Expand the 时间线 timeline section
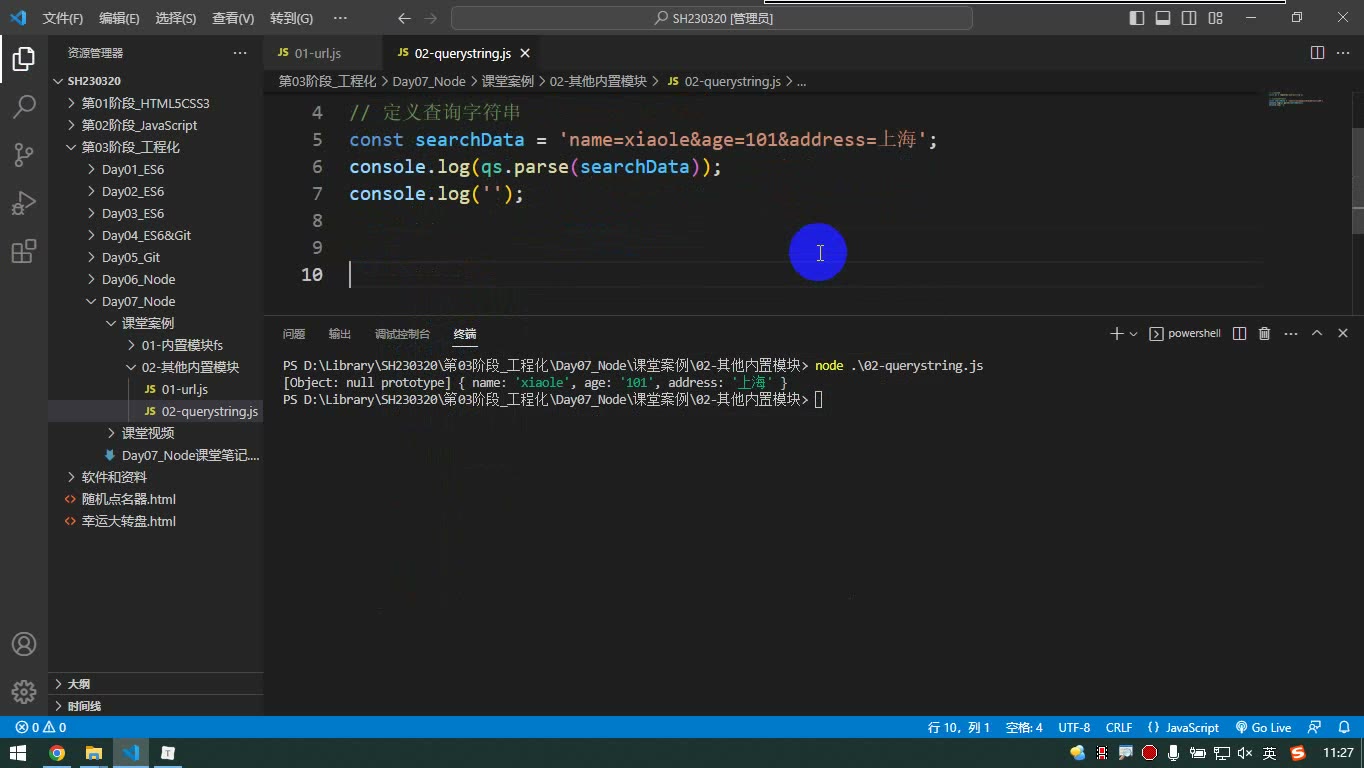The height and width of the screenshot is (768, 1364). (155, 706)
